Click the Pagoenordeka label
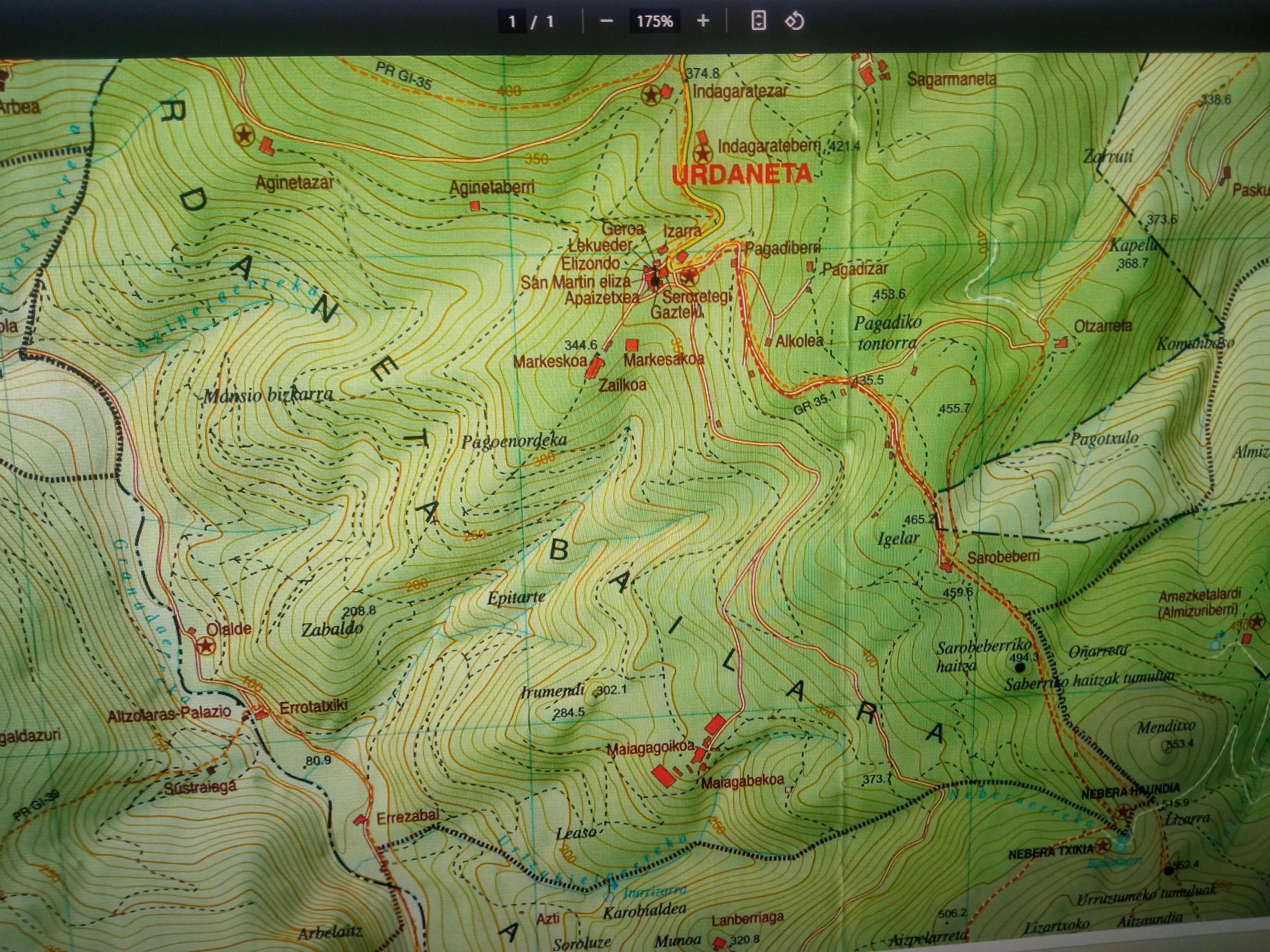1270x952 pixels. (x=514, y=441)
